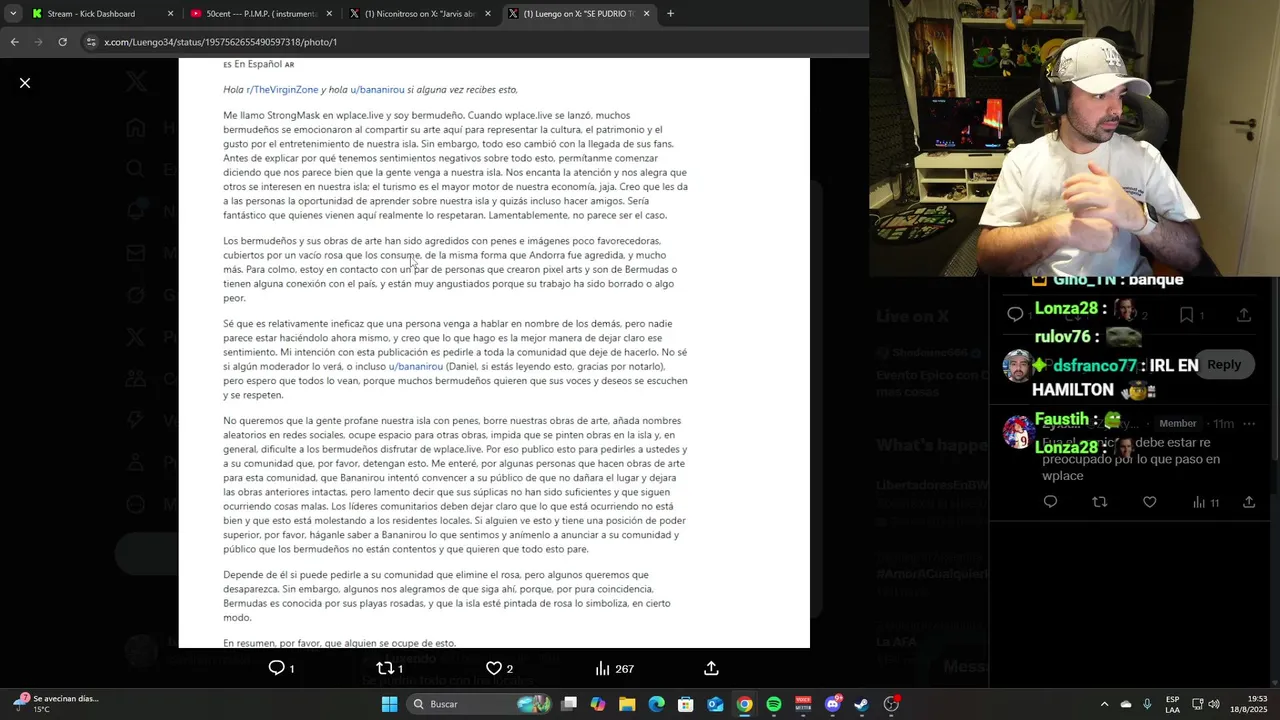View post analytics showing 267

[x=614, y=668]
